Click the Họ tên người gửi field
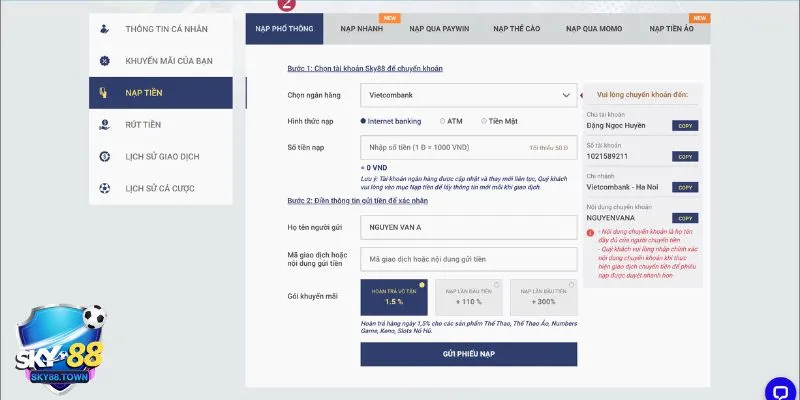 coord(468,228)
